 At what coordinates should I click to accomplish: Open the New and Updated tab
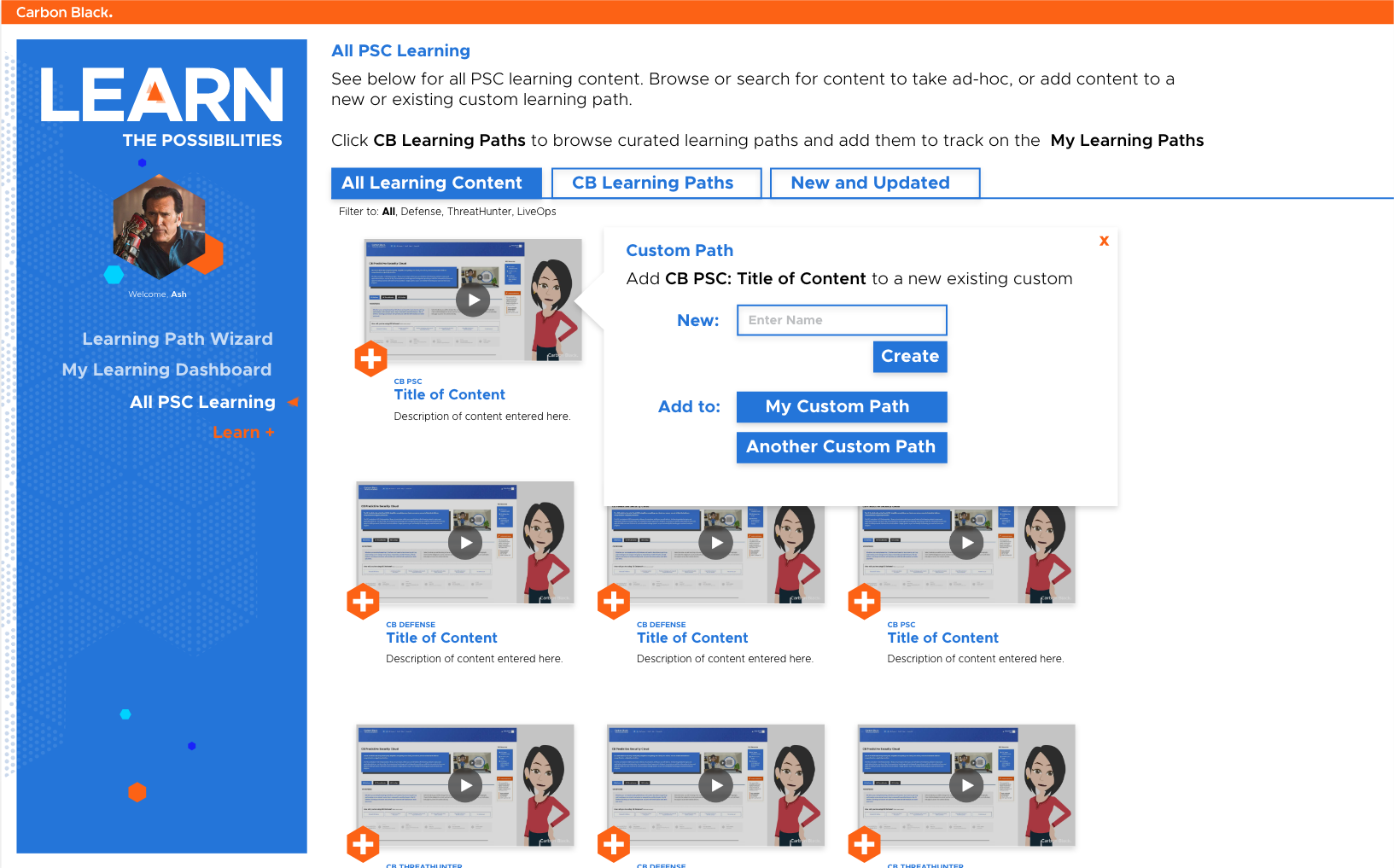click(875, 183)
